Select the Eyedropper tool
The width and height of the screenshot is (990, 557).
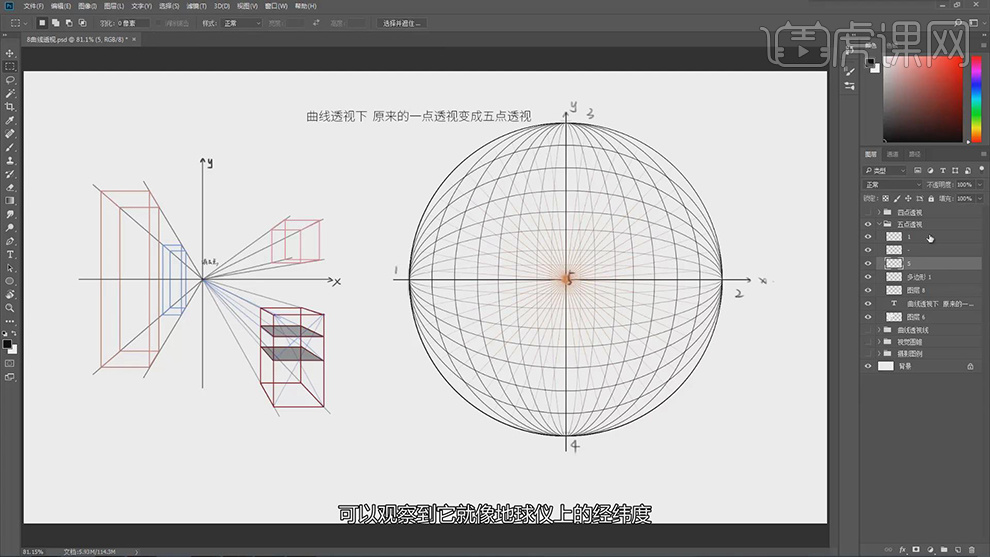pos(9,120)
